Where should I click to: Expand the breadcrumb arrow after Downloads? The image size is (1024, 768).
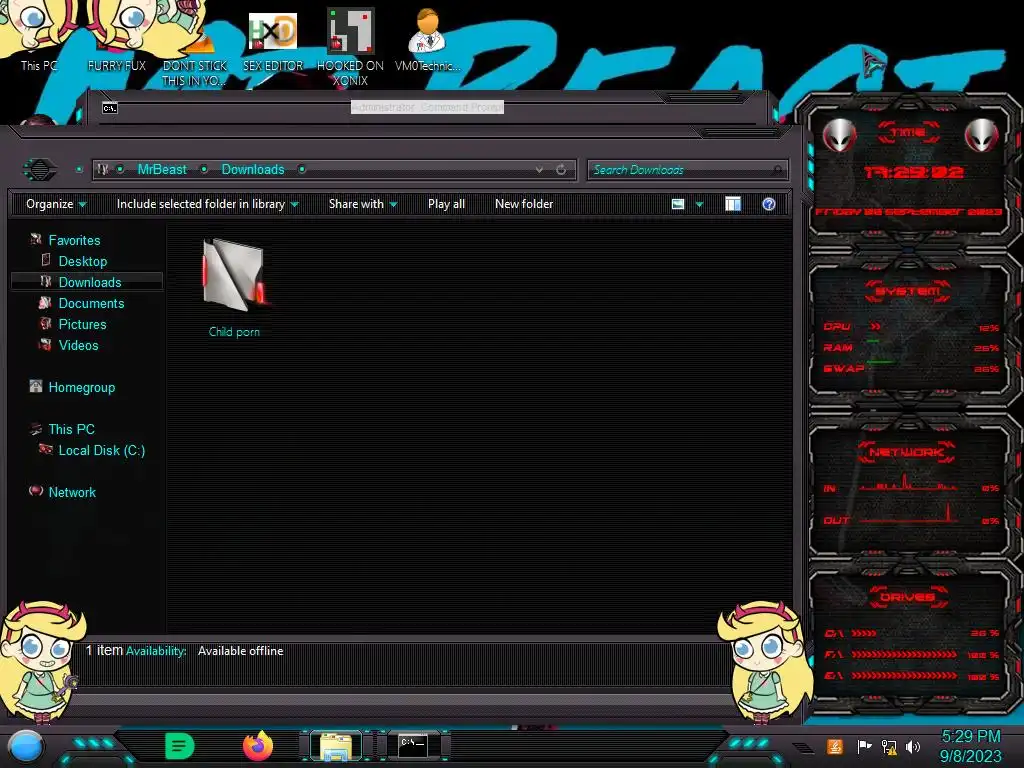tap(302, 170)
